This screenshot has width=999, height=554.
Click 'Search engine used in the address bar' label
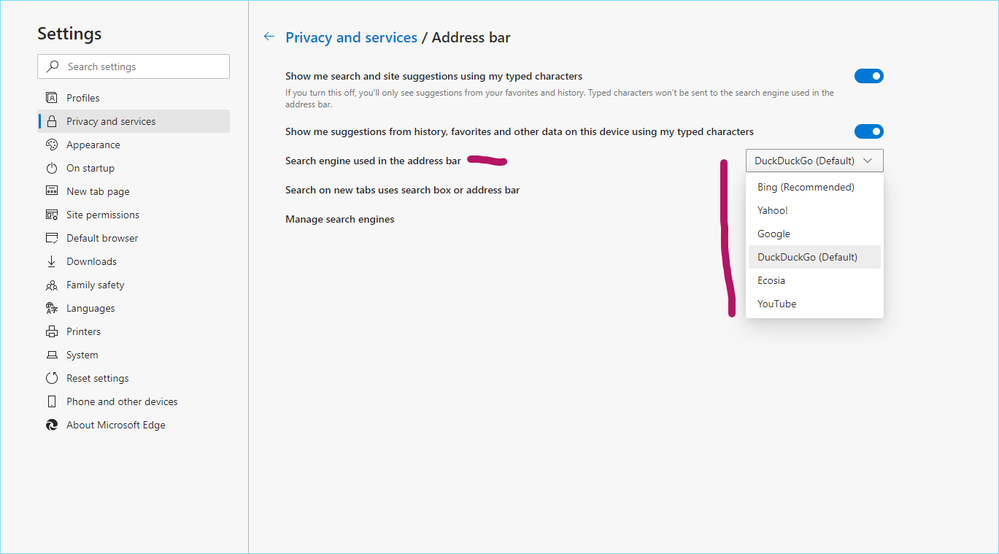tap(373, 160)
